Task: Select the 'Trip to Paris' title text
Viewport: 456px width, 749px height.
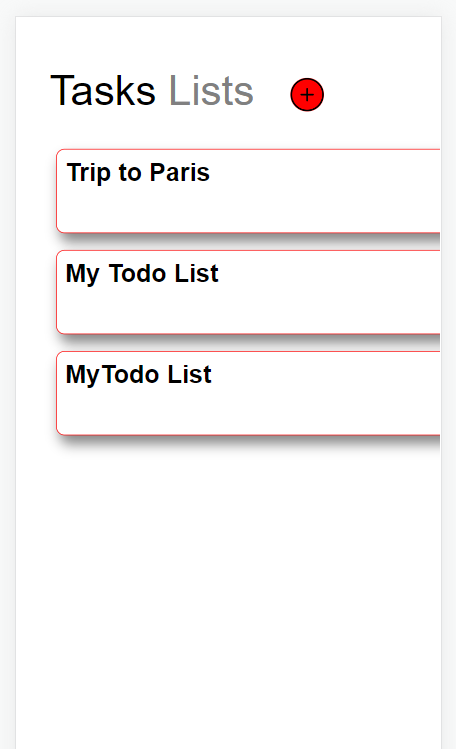Action: pos(138,172)
